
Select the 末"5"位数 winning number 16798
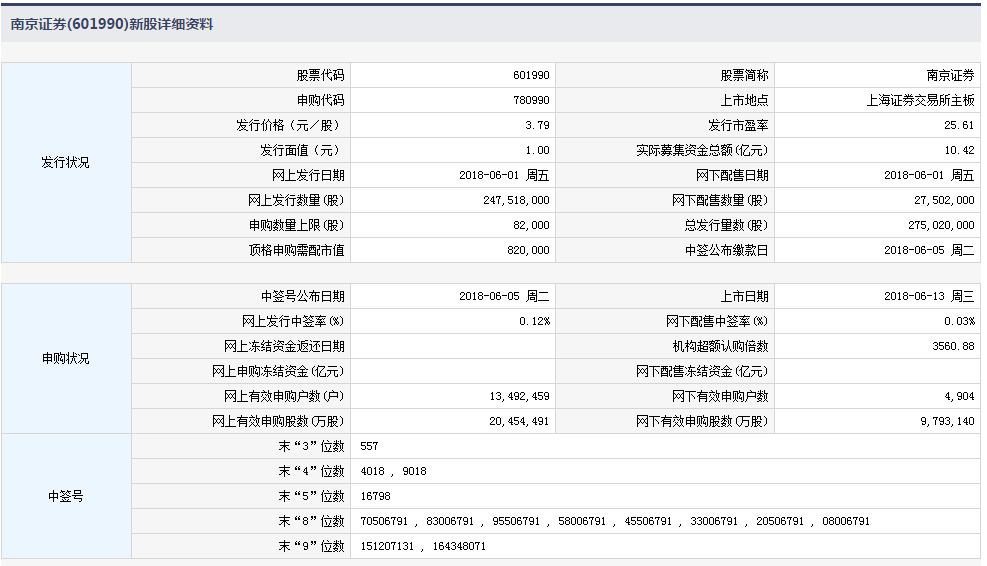tap(373, 496)
